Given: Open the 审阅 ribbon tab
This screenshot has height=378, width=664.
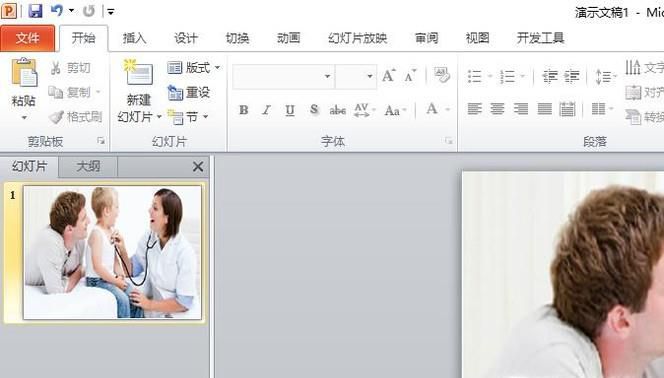Looking at the screenshot, I should tap(426, 38).
